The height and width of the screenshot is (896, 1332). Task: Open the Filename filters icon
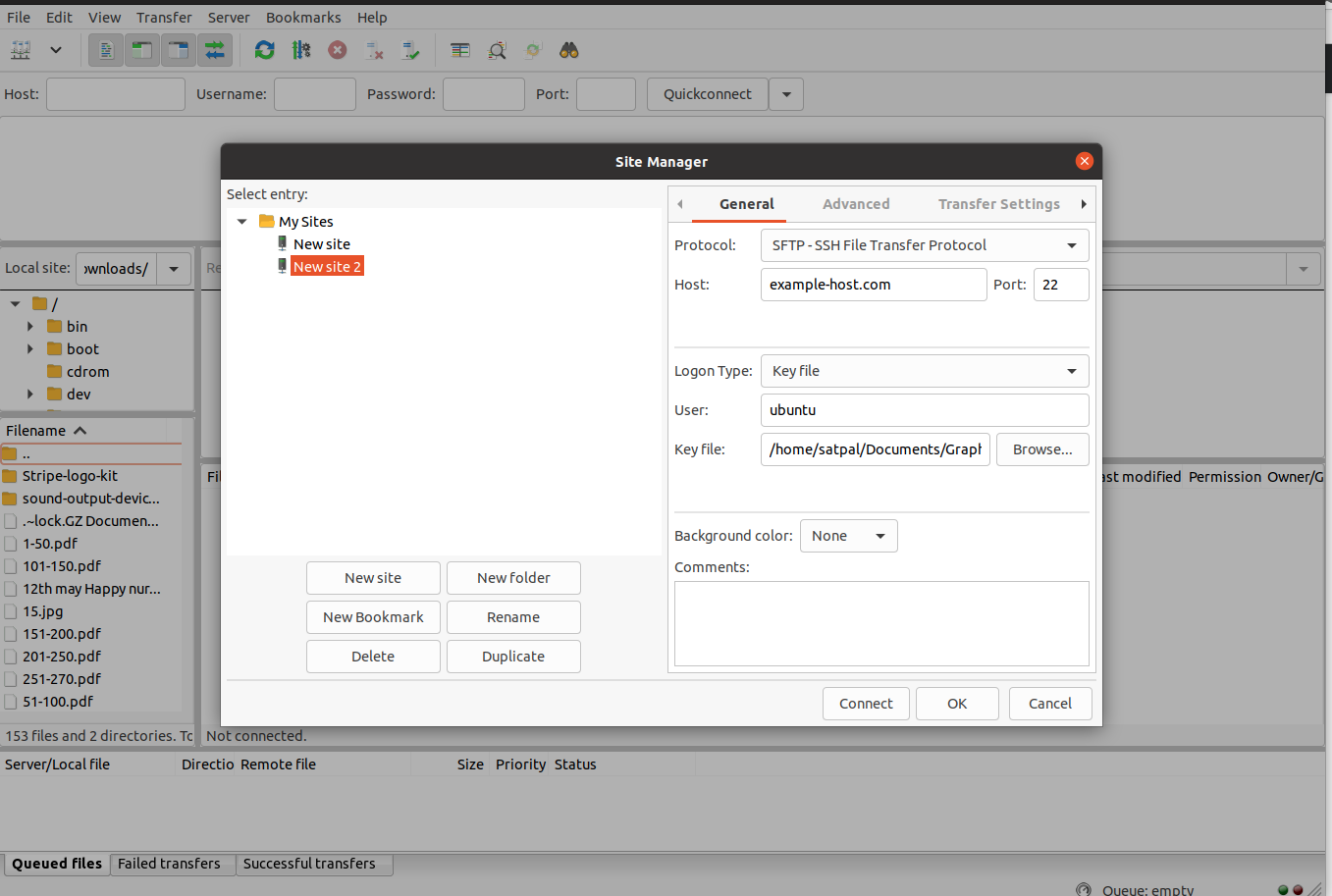click(x=459, y=49)
